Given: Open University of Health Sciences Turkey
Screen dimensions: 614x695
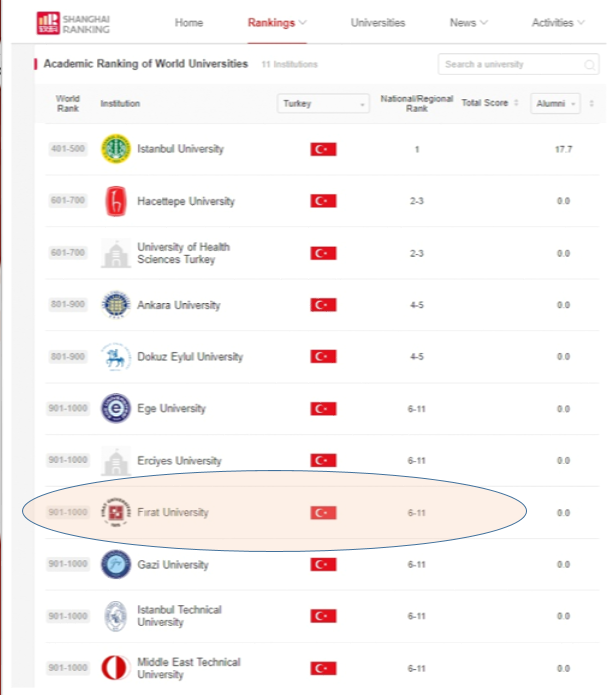Looking at the screenshot, I should tap(184, 253).
